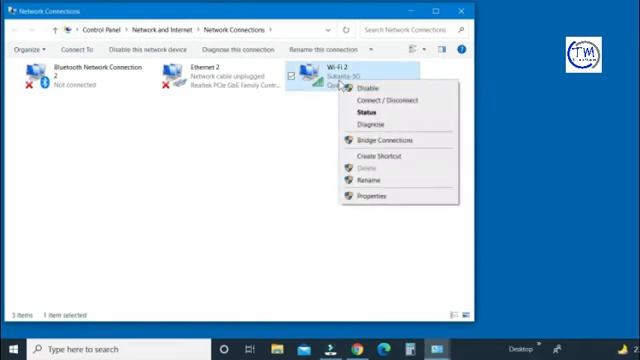The width and height of the screenshot is (640, 360).
Task: Choose Connect / Disconnect in context menu
Action: coord(400,100)
